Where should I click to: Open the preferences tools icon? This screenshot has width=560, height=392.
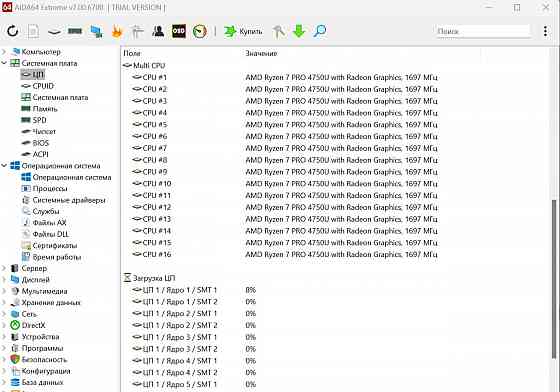click(x=279, y=31)
